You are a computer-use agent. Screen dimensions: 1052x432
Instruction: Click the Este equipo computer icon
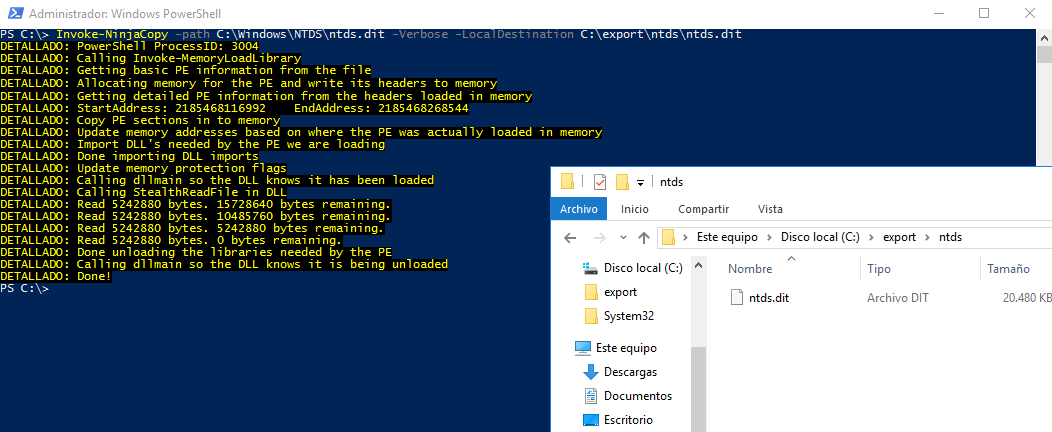tap(582, 348)
